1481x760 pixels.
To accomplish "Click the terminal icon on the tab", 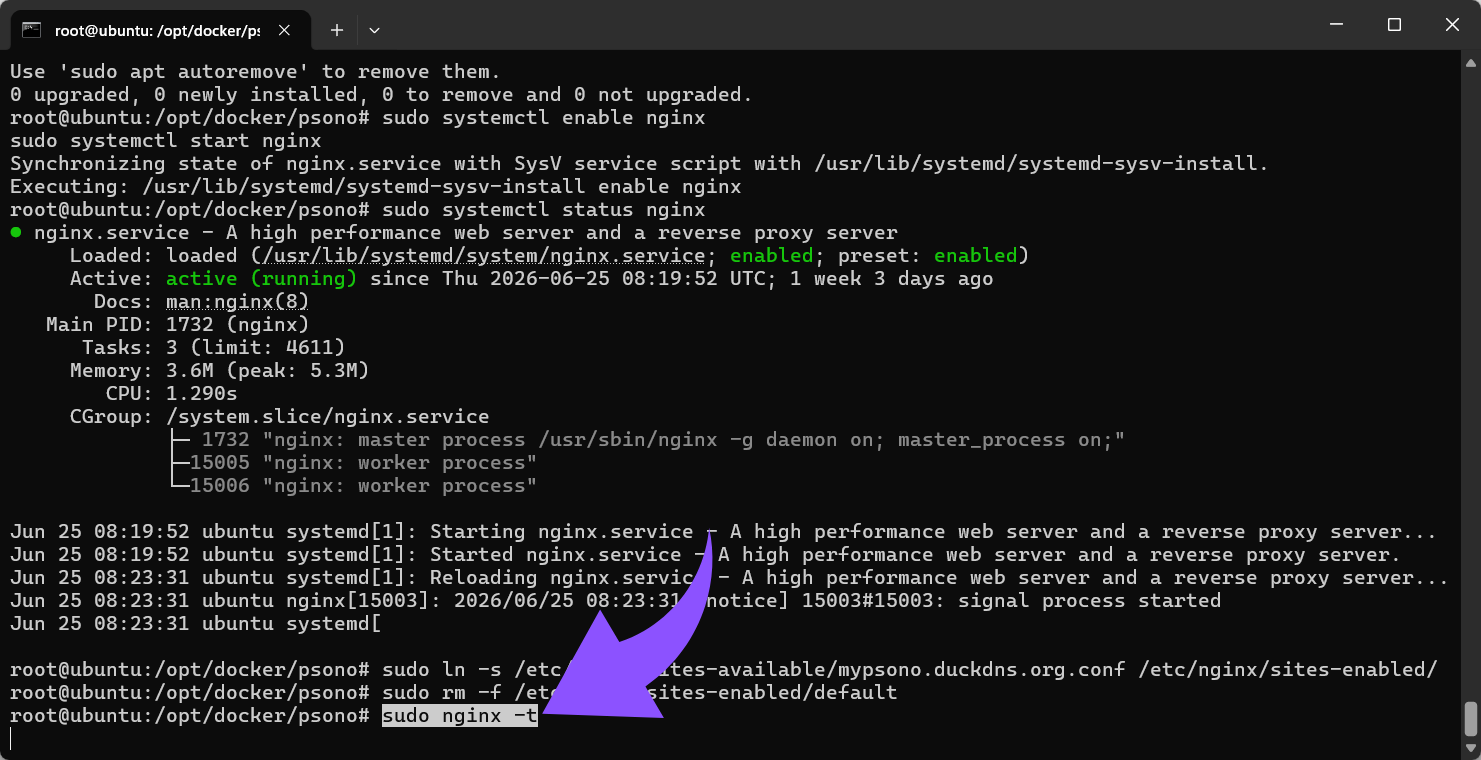I will click(x=32, y=30).
